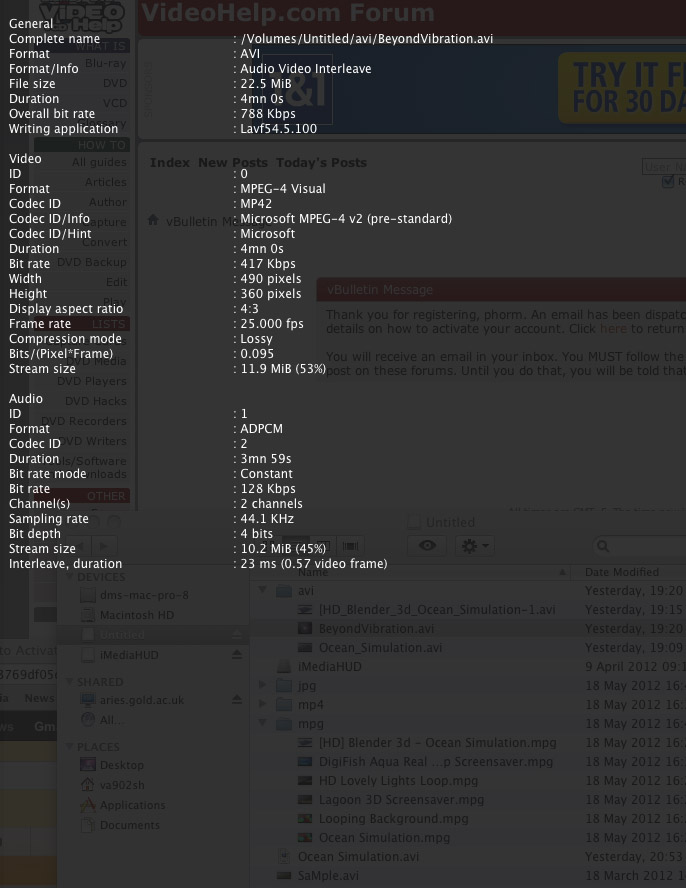Open the VCD link in VideoHelp sidebar

tap(115, 103)
